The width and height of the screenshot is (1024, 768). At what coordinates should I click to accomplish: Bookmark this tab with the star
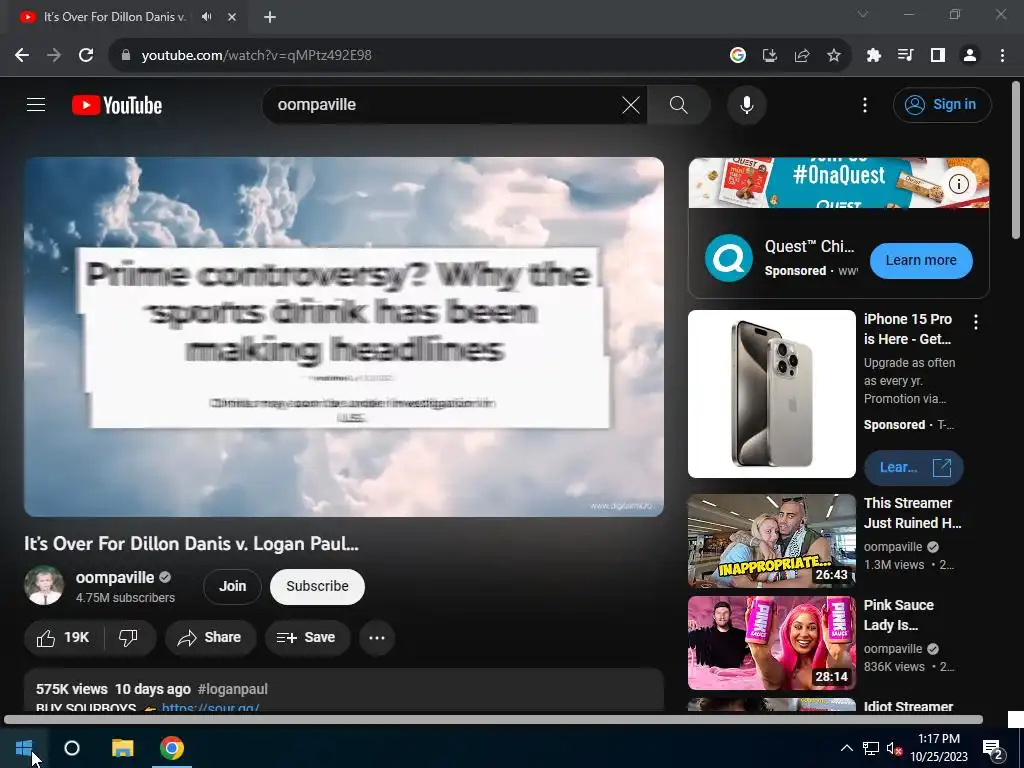pyautogui.click(x=834, y=55)
